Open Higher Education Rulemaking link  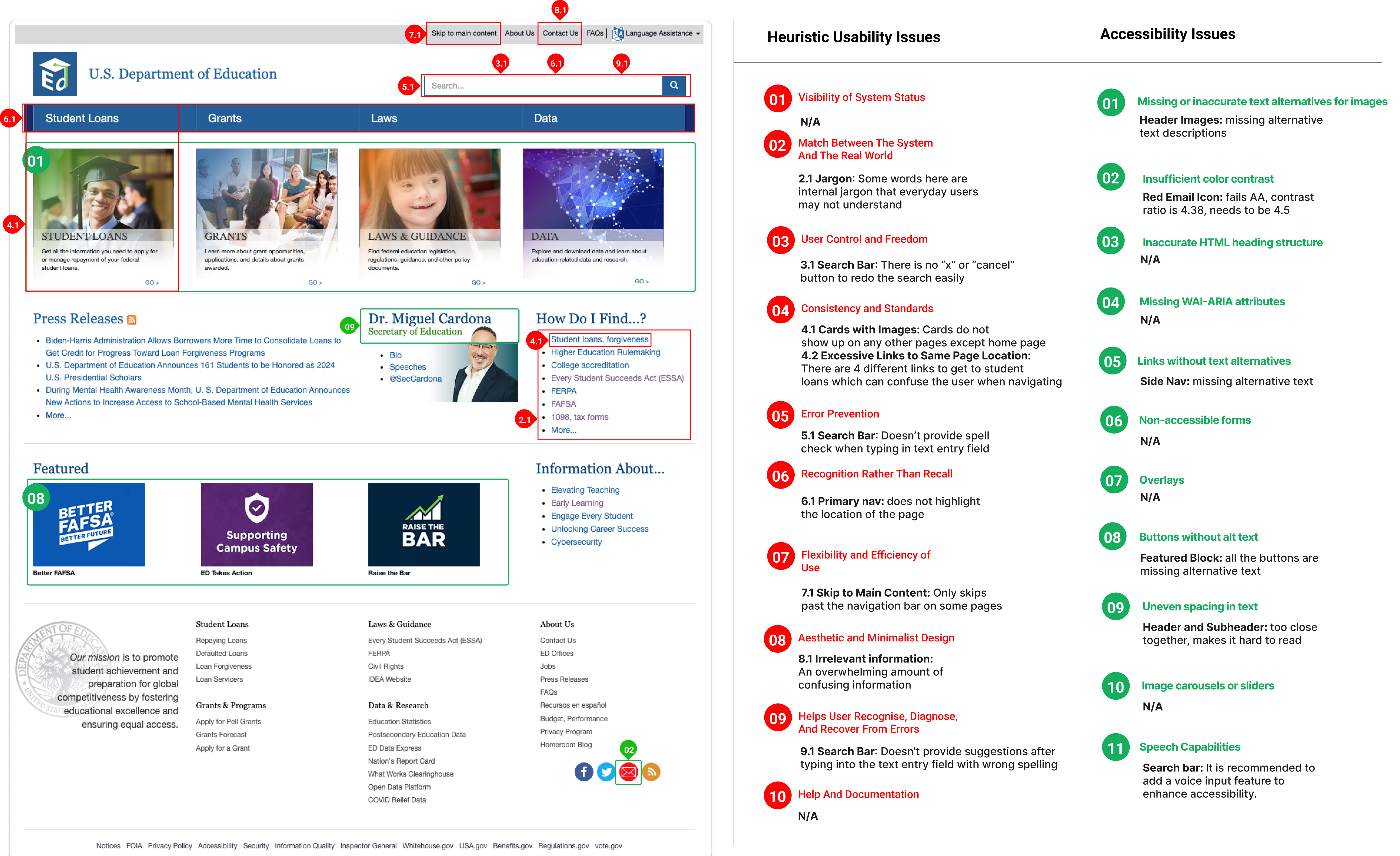click(606, 353)
